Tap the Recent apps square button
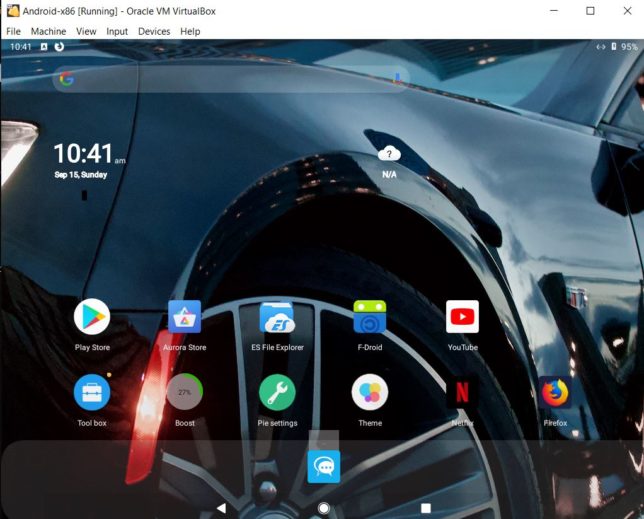Viewport: 644px width, 519px height. pyautogui.click(x=426, y=508)
